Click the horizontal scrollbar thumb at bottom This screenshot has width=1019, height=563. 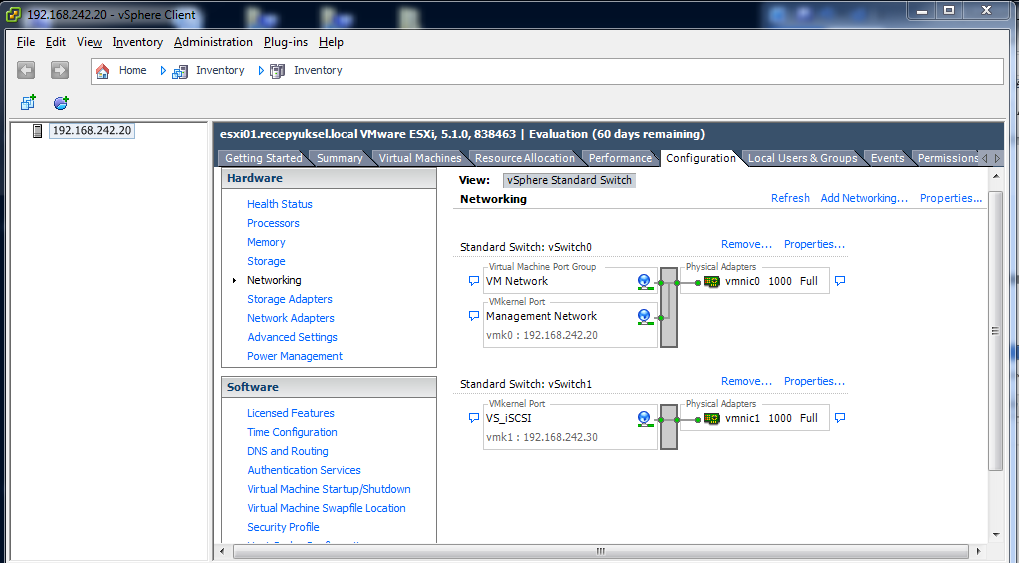(600, 551)
